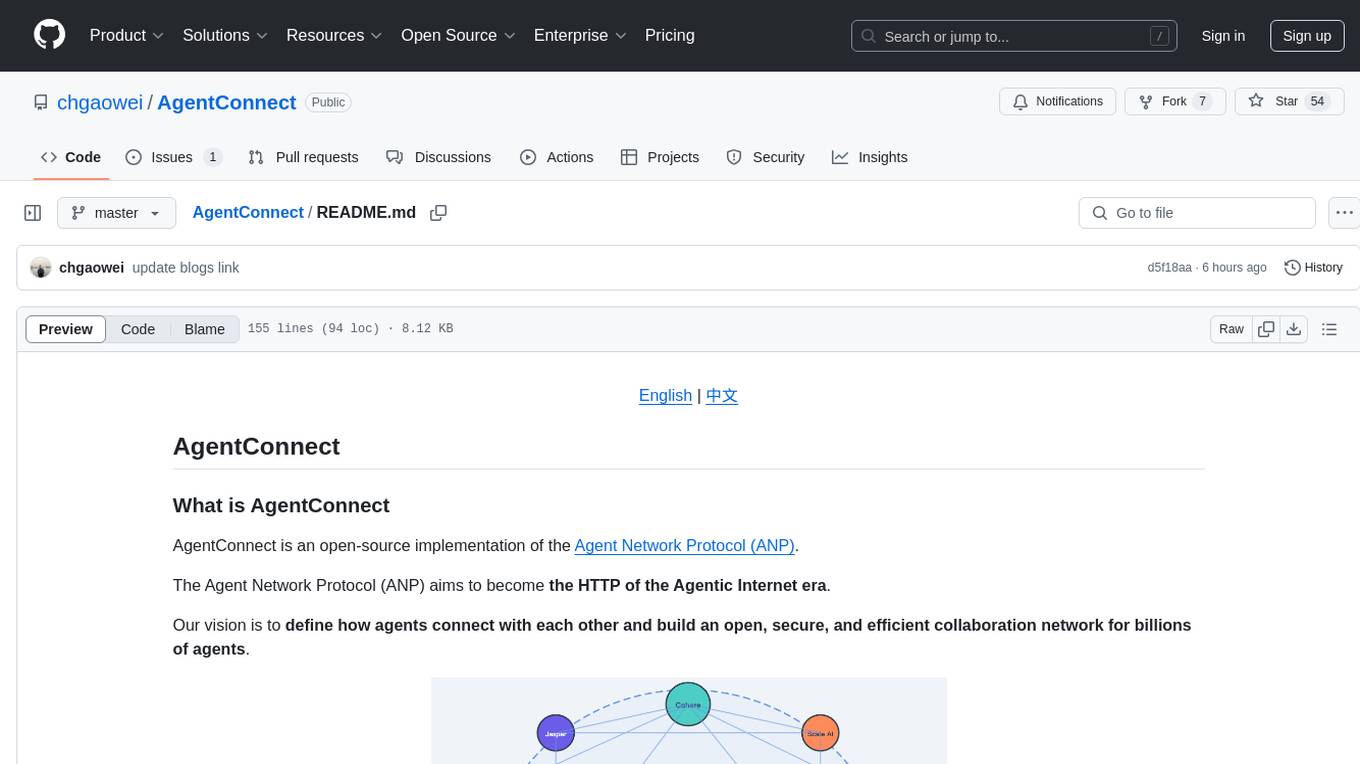Download the raw file icon
Image resolution: width=1360 pixels, height=764 pixels.
click(x=1293, y=329)
